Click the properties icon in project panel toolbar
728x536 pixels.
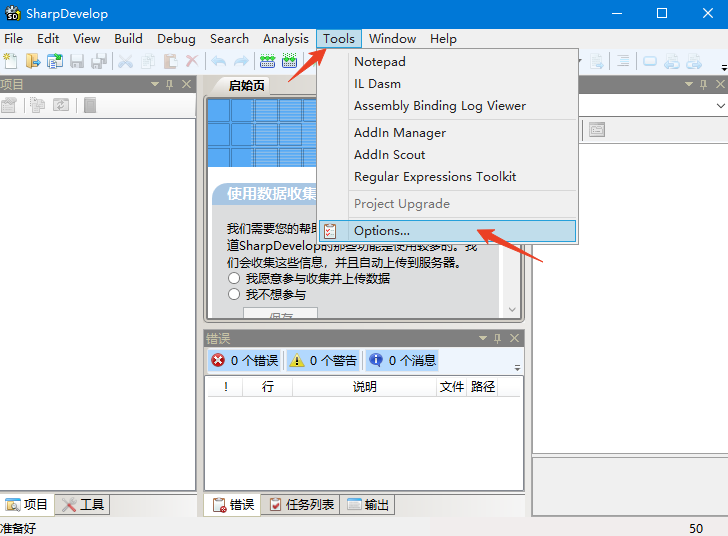click(x=9, y=105)
